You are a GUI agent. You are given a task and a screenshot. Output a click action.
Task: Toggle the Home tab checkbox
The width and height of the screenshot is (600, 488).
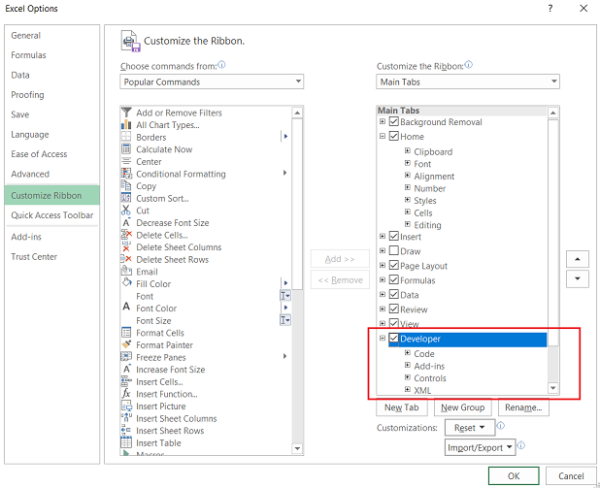pyautogui.click(x=394, y=136)
